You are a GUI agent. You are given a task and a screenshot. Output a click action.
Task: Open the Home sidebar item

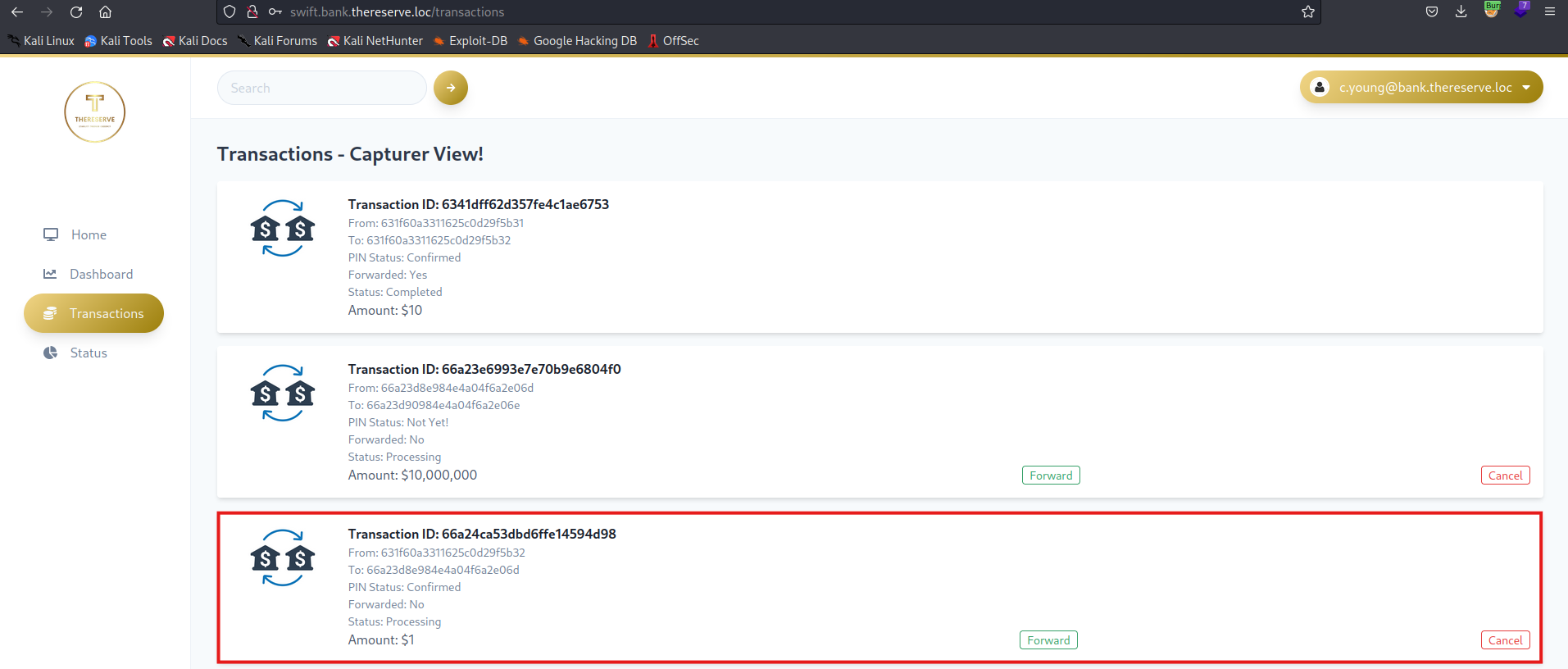[89, 235]
